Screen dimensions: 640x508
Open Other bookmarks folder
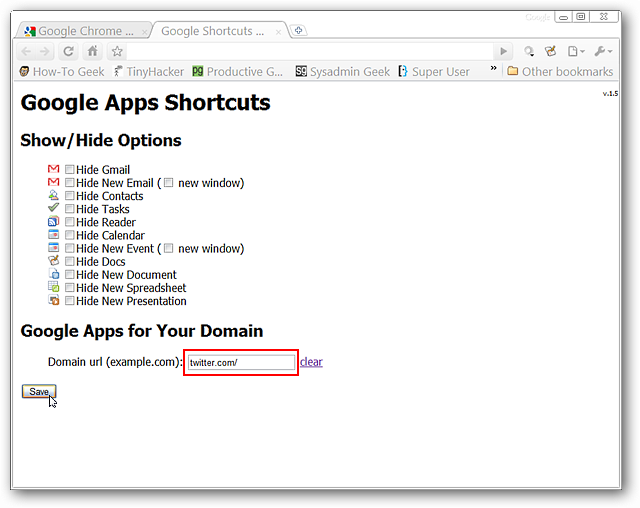coord(560,72)
